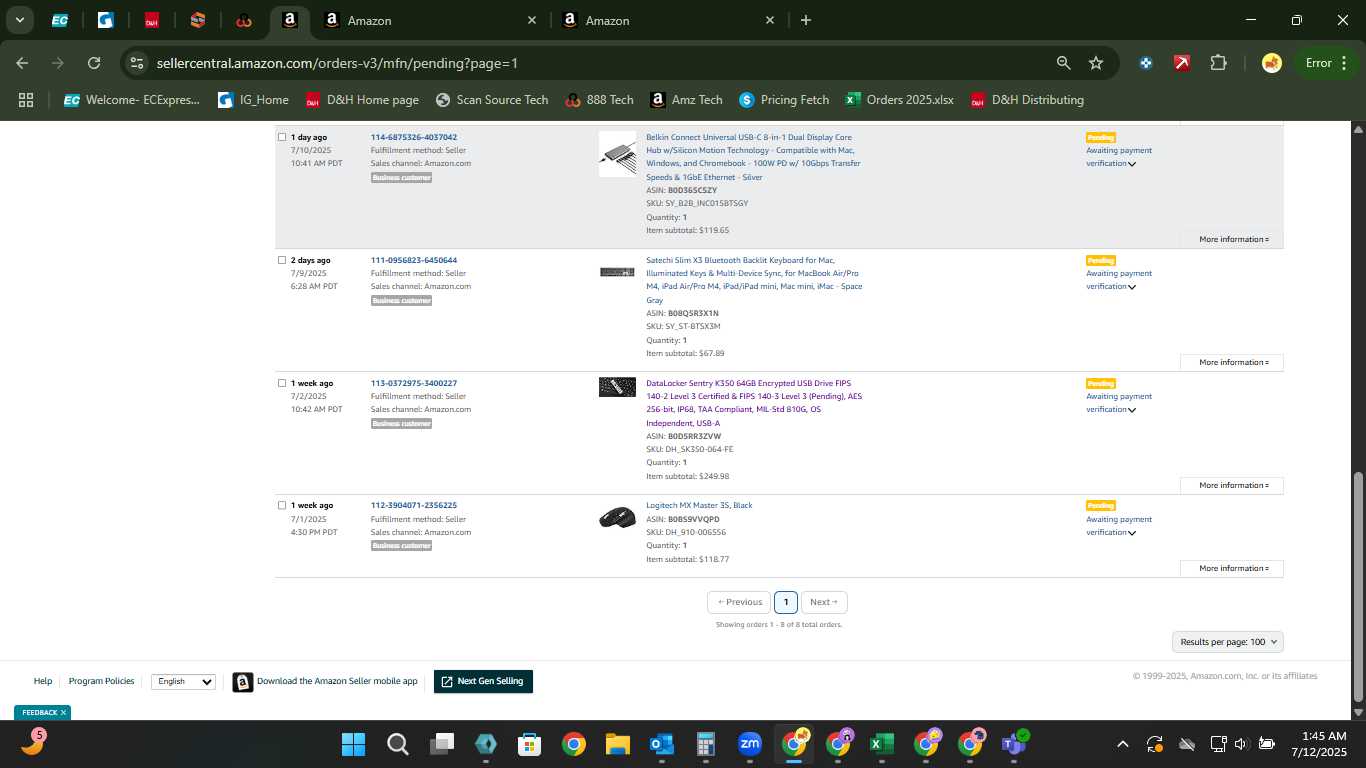The height and width of the screenshot is (768, 1366).
Task: Open the Pricing Fetch bookmark
Action: click(784, 100)
